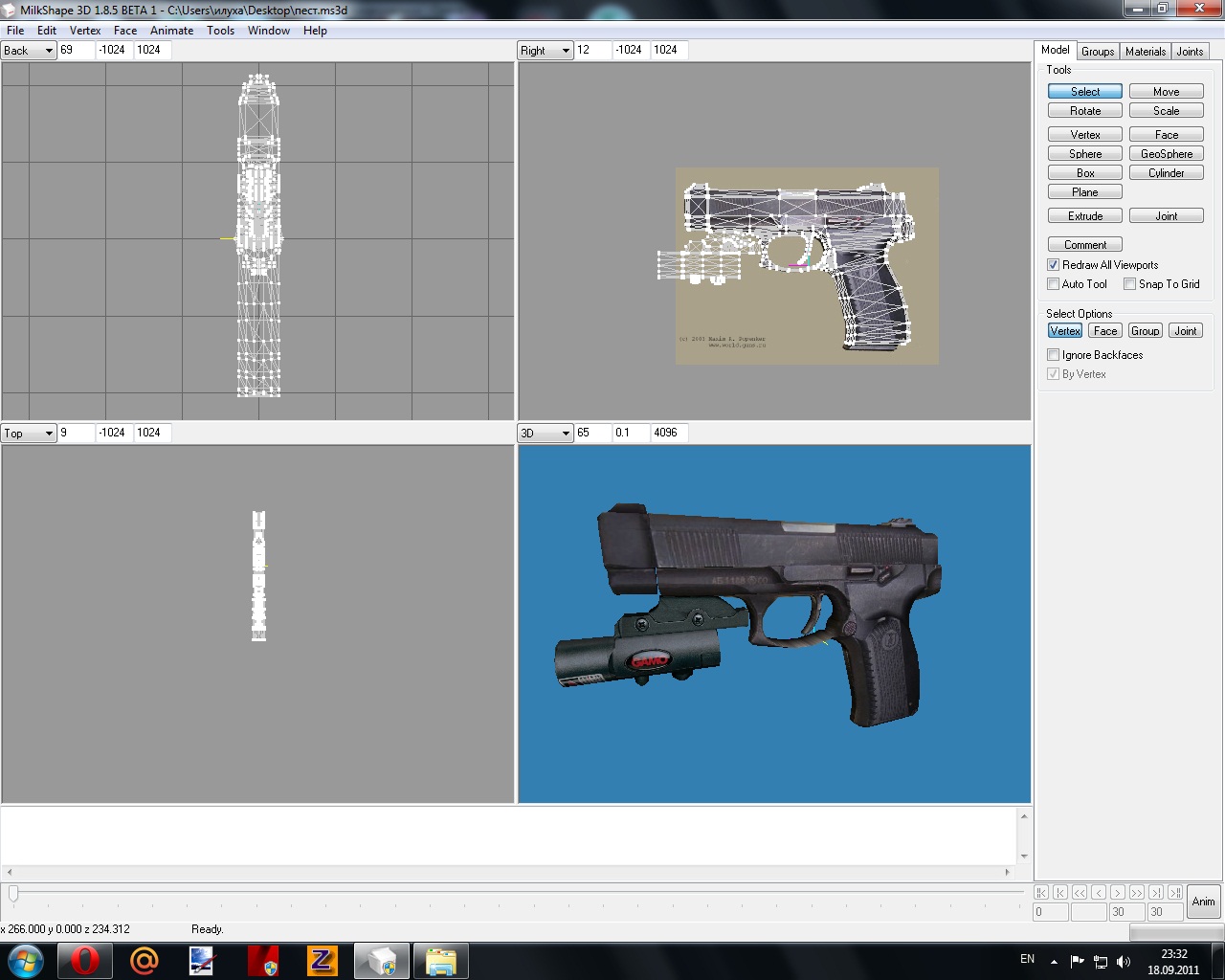Select the Extrude tool button

tap(1084, 216)
